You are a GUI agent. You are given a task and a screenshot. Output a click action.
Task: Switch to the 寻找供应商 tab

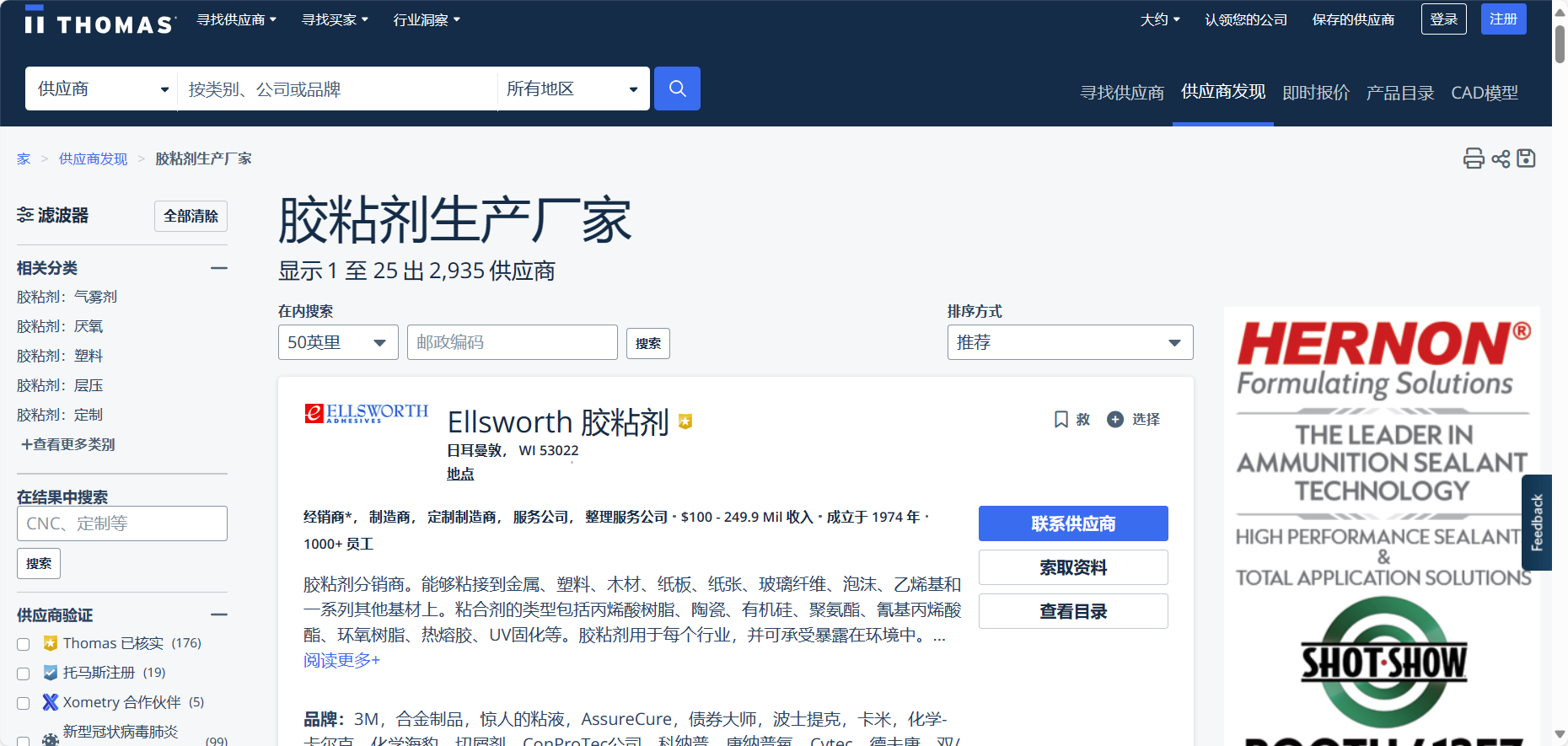click(x=1122, y=93)
